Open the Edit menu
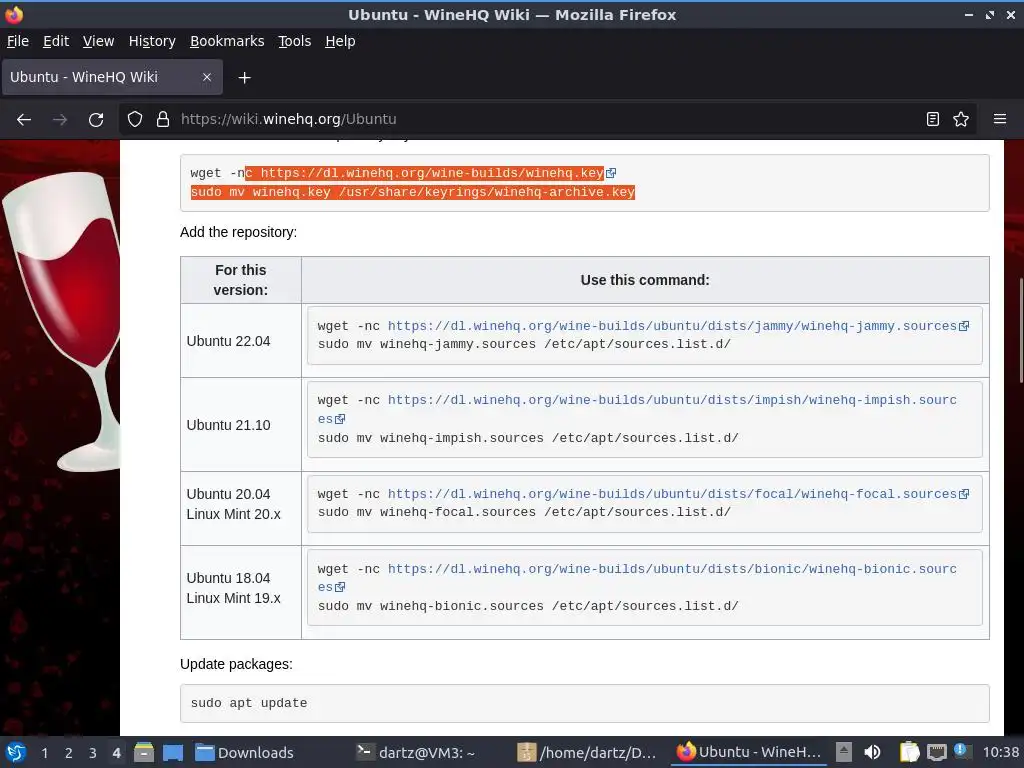1024x768 pixels. (56, 41)
